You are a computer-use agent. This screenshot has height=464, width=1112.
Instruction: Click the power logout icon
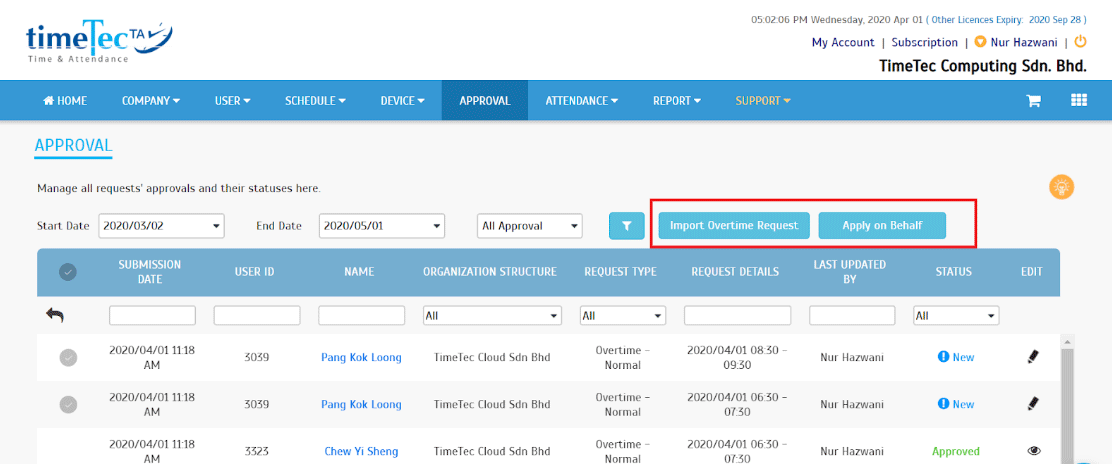[1081, 42]
